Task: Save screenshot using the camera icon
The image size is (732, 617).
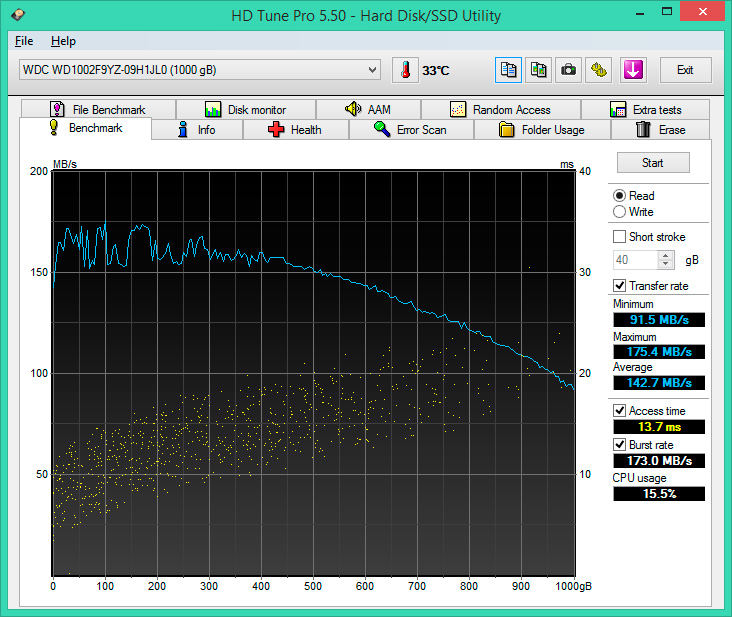Action: (x=569, y=70)
